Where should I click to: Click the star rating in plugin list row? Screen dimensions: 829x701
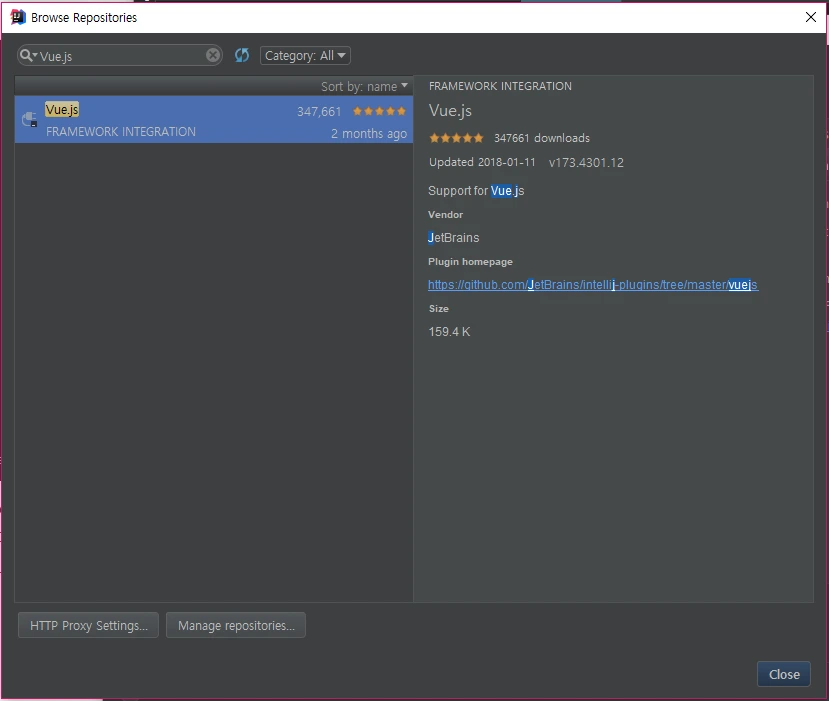tap(379, 111)
